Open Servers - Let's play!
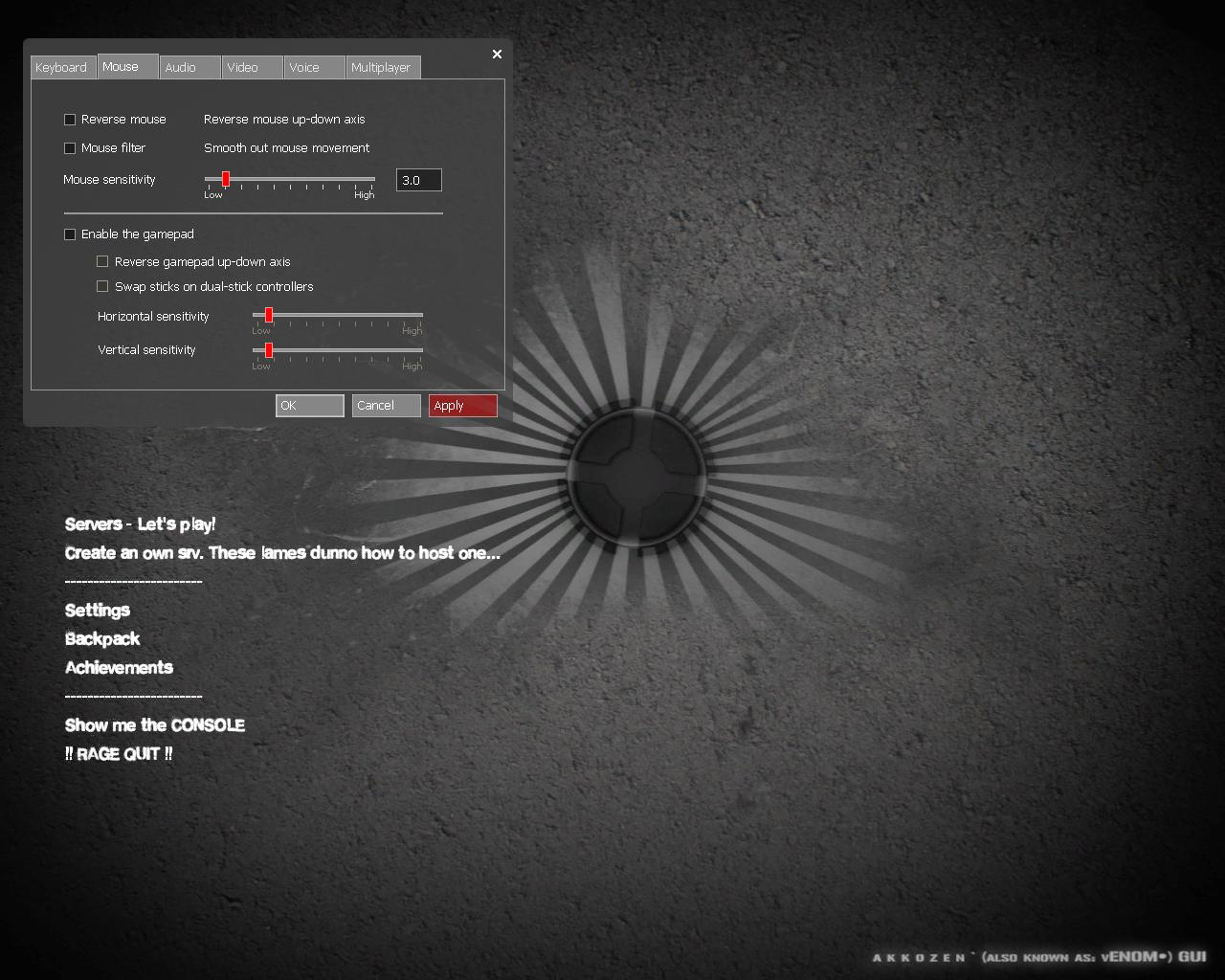Viewport: 1225px width, 980px height. 140,523
